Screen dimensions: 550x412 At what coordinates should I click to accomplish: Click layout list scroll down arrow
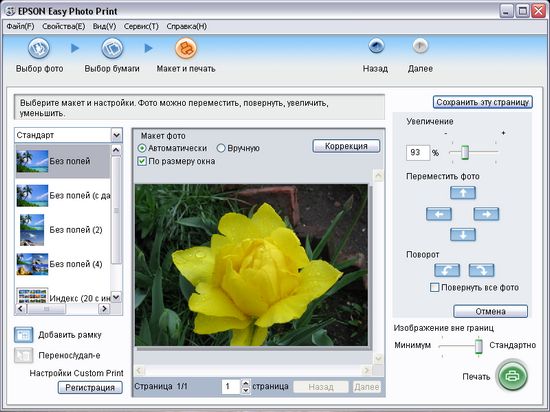(x=116, y=297)
